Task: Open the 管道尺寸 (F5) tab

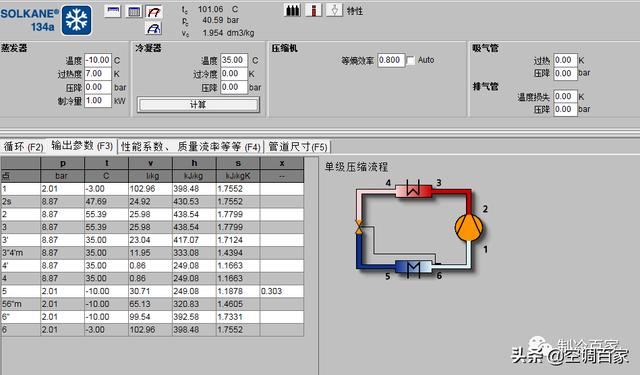Action: (298, 146)
